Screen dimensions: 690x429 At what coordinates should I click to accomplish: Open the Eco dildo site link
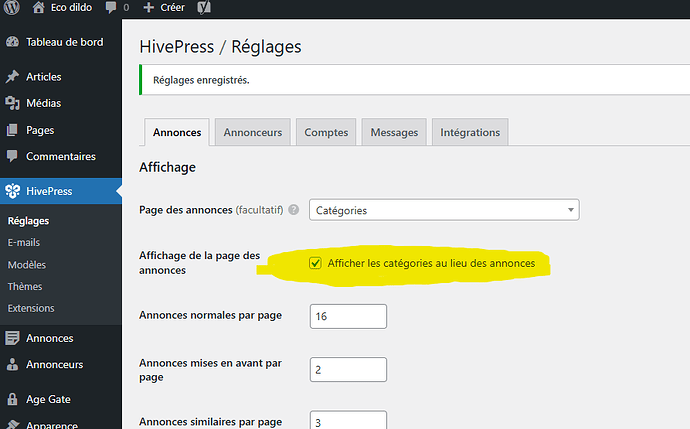(71, 7)
